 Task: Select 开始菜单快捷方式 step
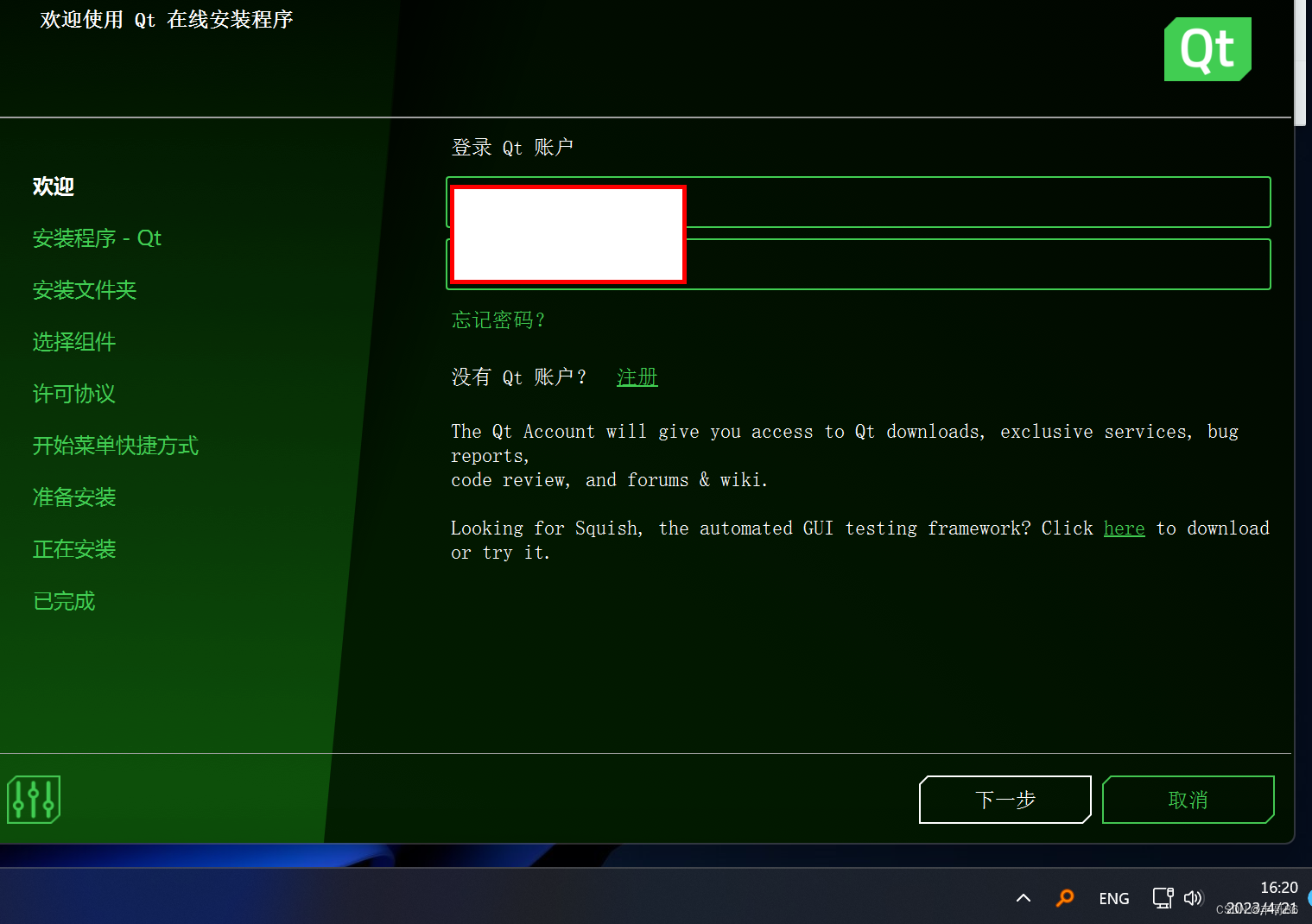[116, 446]
